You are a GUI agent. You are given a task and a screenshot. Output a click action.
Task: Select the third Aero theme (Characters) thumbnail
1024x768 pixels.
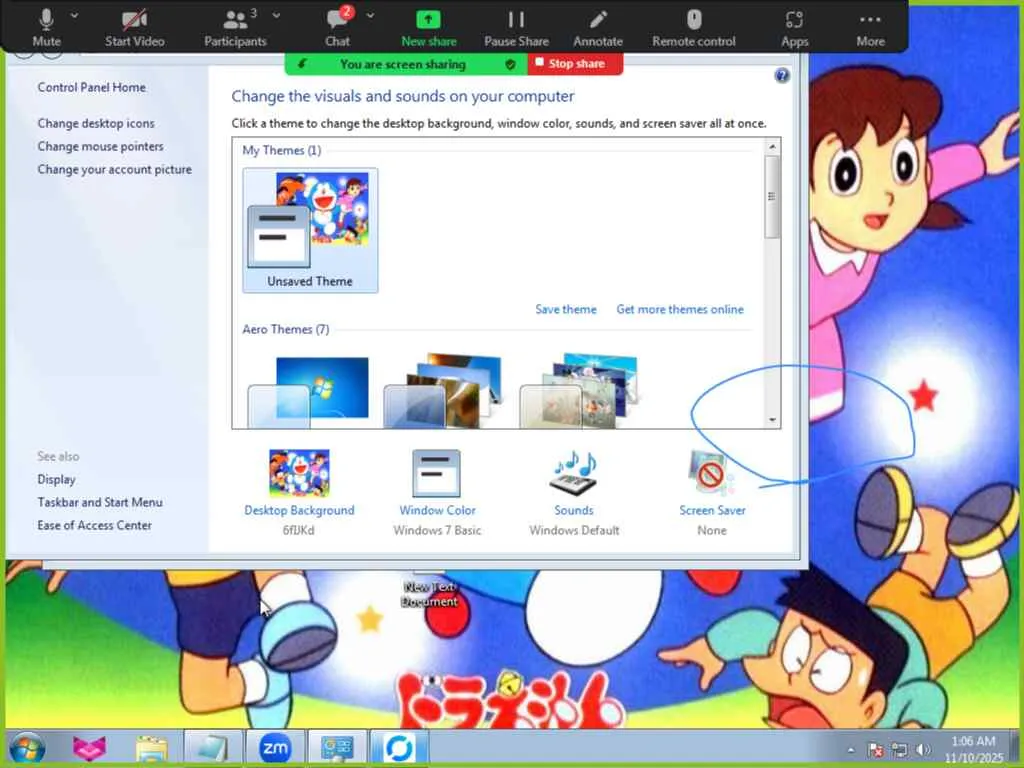pos(579,392)
